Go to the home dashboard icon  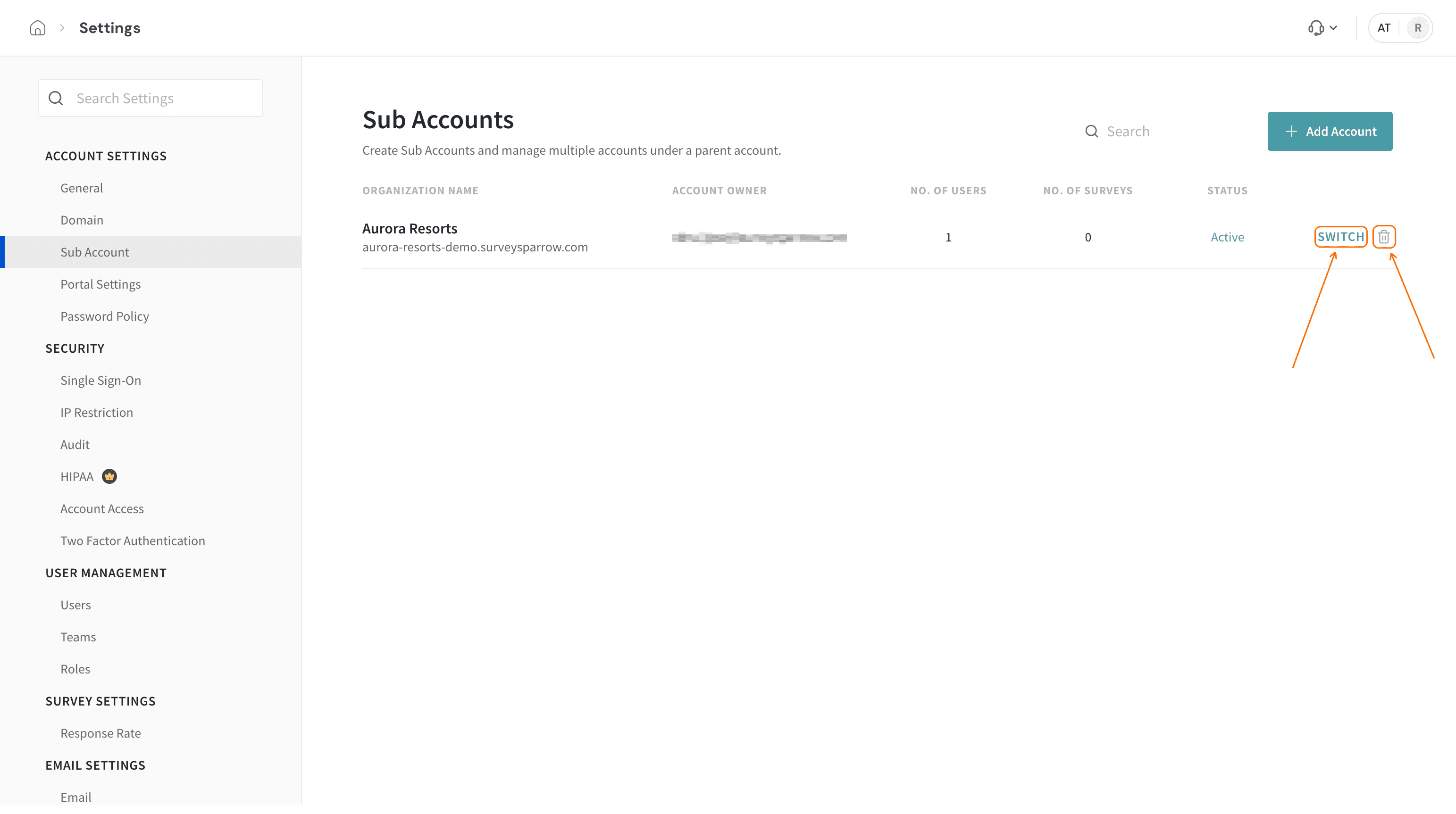(37, 28)
